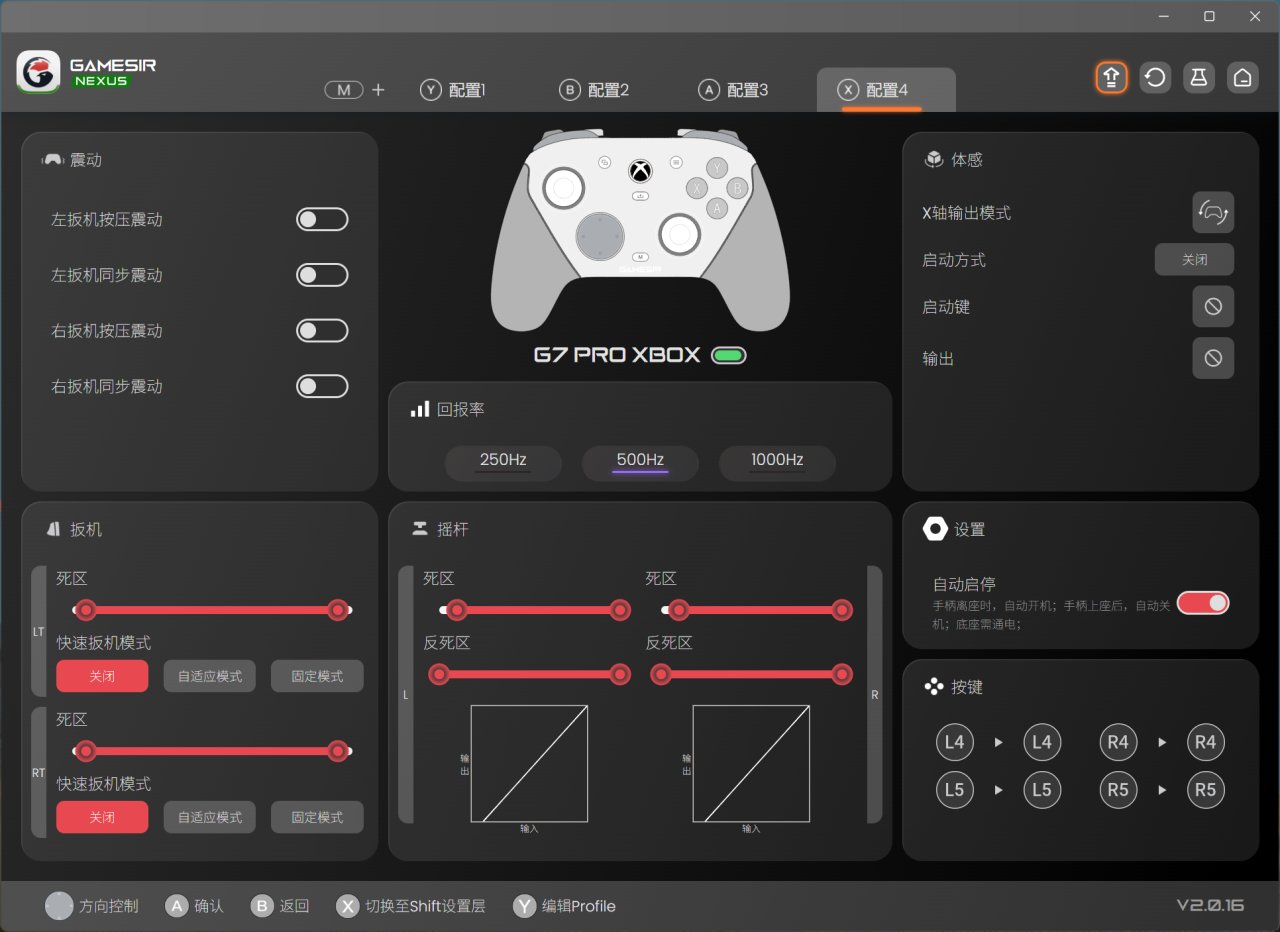Toggle 右扳机同步震动 switch

[x=322, y=386]
